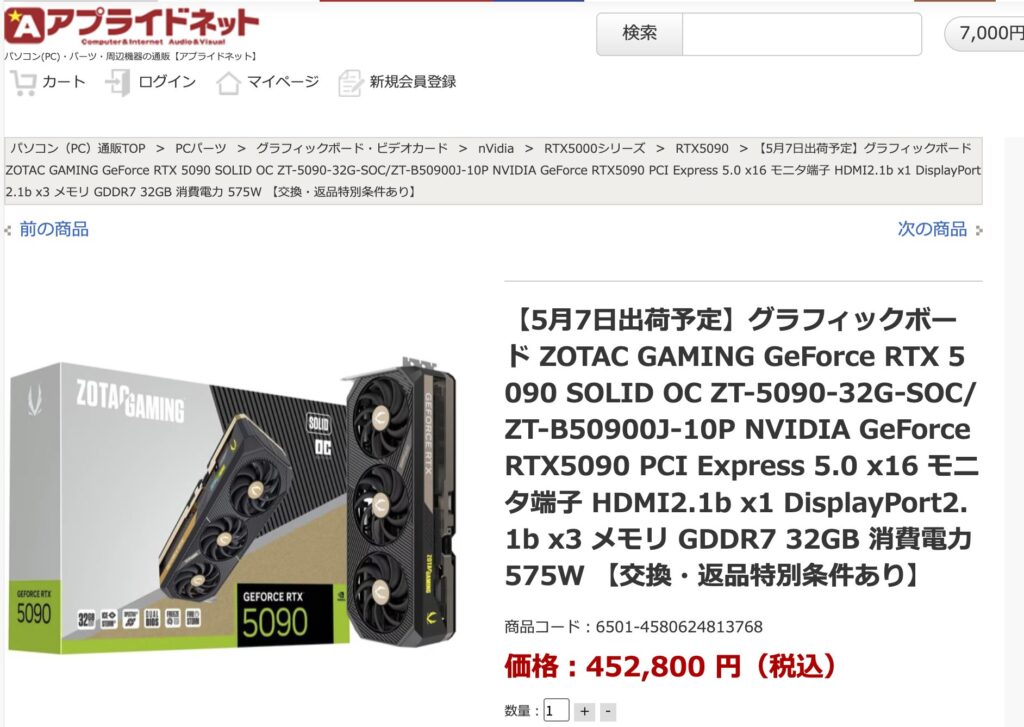The height and width of the screenshot is (727, 1024).
Task: Go to パソコン(PC)通販TOP breadcrumb
Action: [78, 148]
